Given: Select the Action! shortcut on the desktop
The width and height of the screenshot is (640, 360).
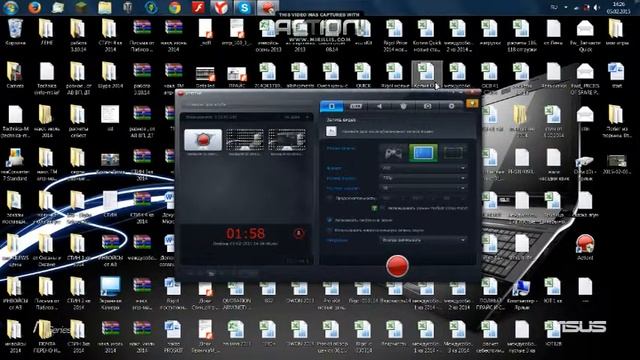Looking at the screenshot, I should point(585,247).
